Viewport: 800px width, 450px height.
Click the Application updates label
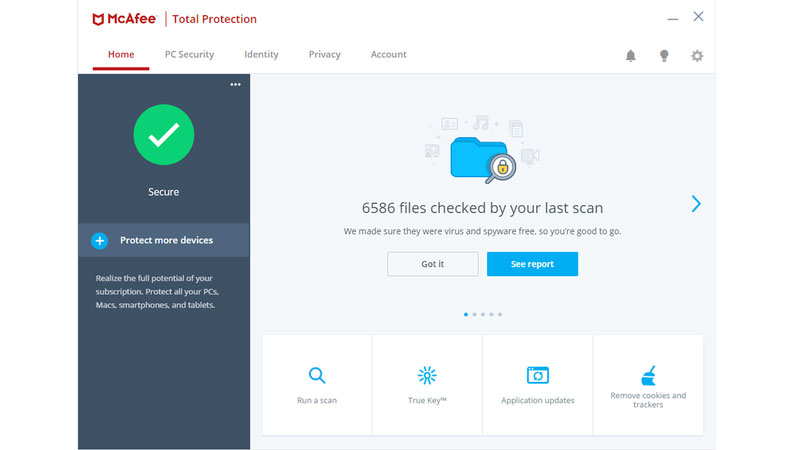tap(538, 401)
